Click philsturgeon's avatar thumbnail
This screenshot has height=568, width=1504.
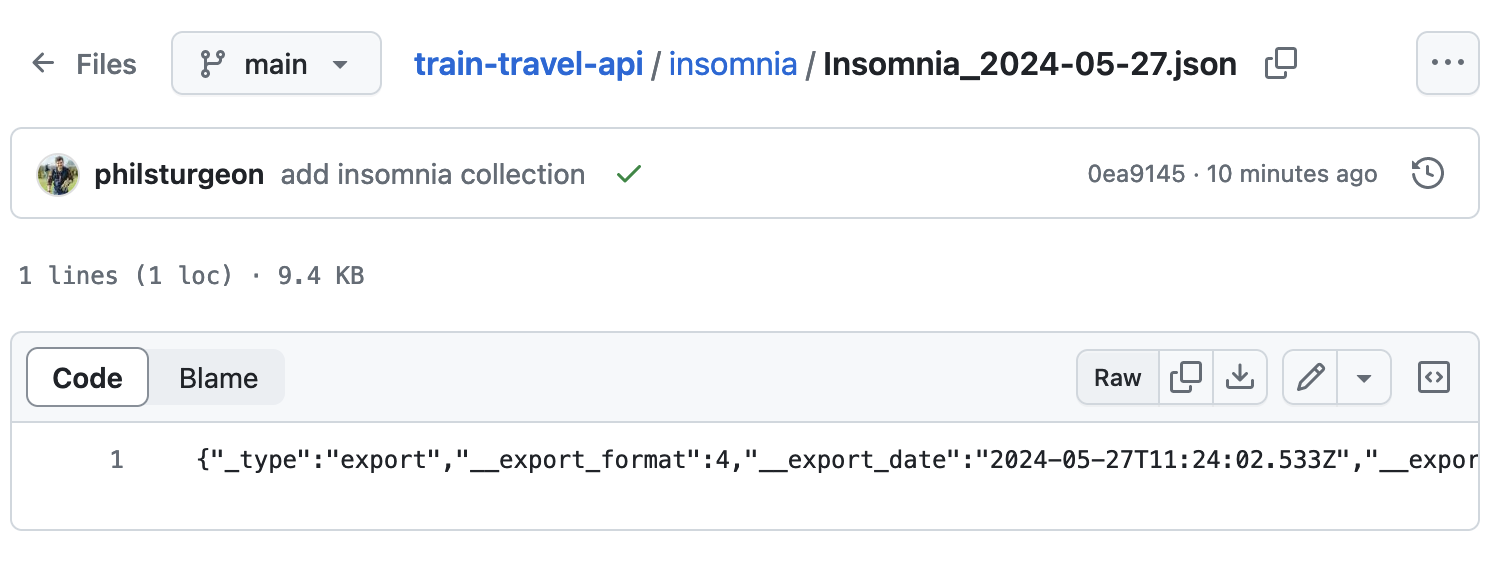(x=58, y=175)
